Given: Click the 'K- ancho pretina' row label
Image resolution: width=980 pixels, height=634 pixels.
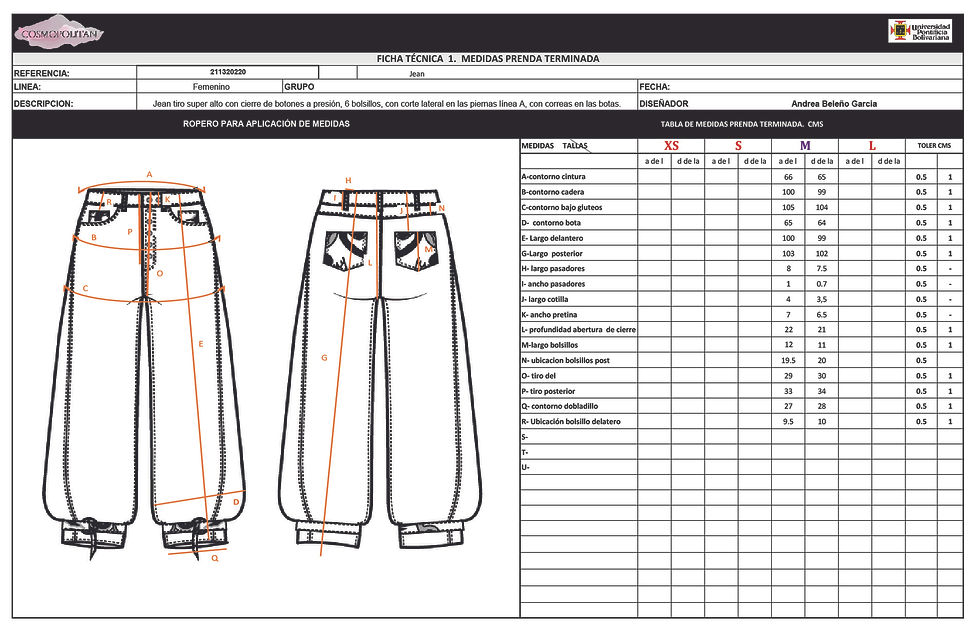Looking at the screenshot, I should [x=549, y=315].
